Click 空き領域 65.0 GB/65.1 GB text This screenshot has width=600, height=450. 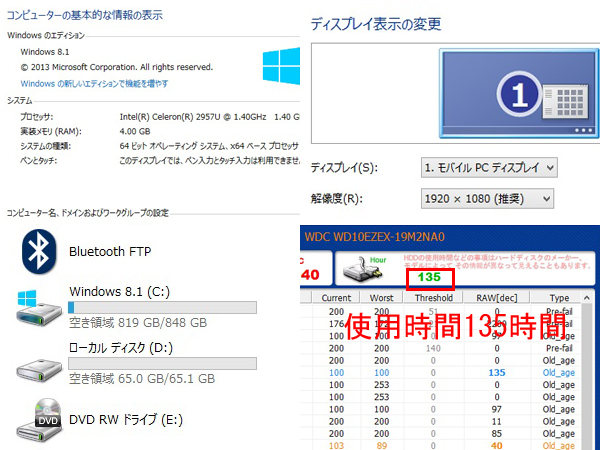point(142,379)
